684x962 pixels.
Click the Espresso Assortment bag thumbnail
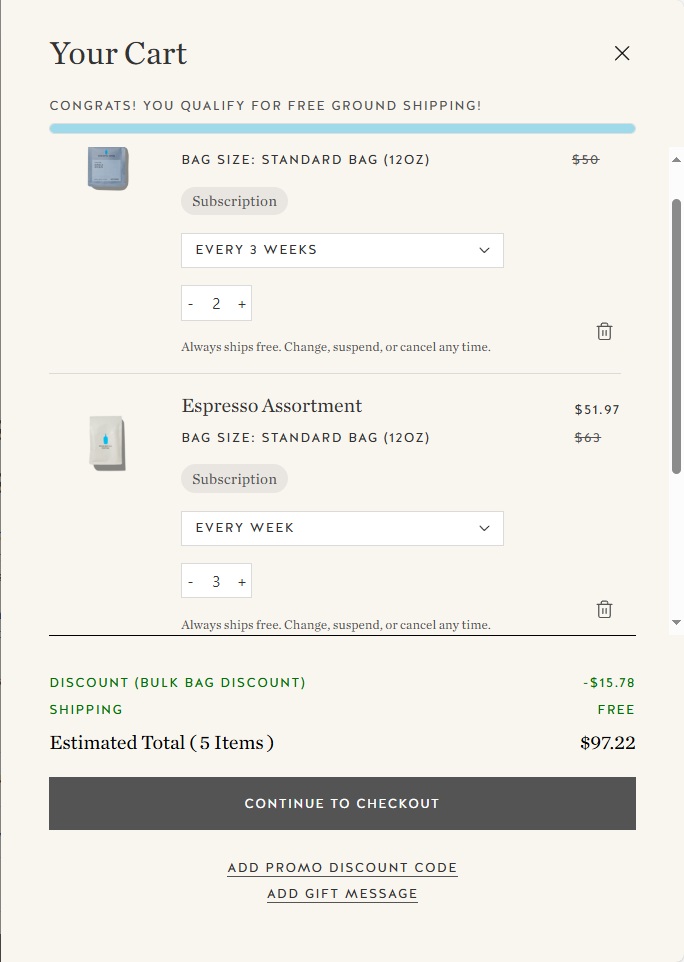click(107, 441)
